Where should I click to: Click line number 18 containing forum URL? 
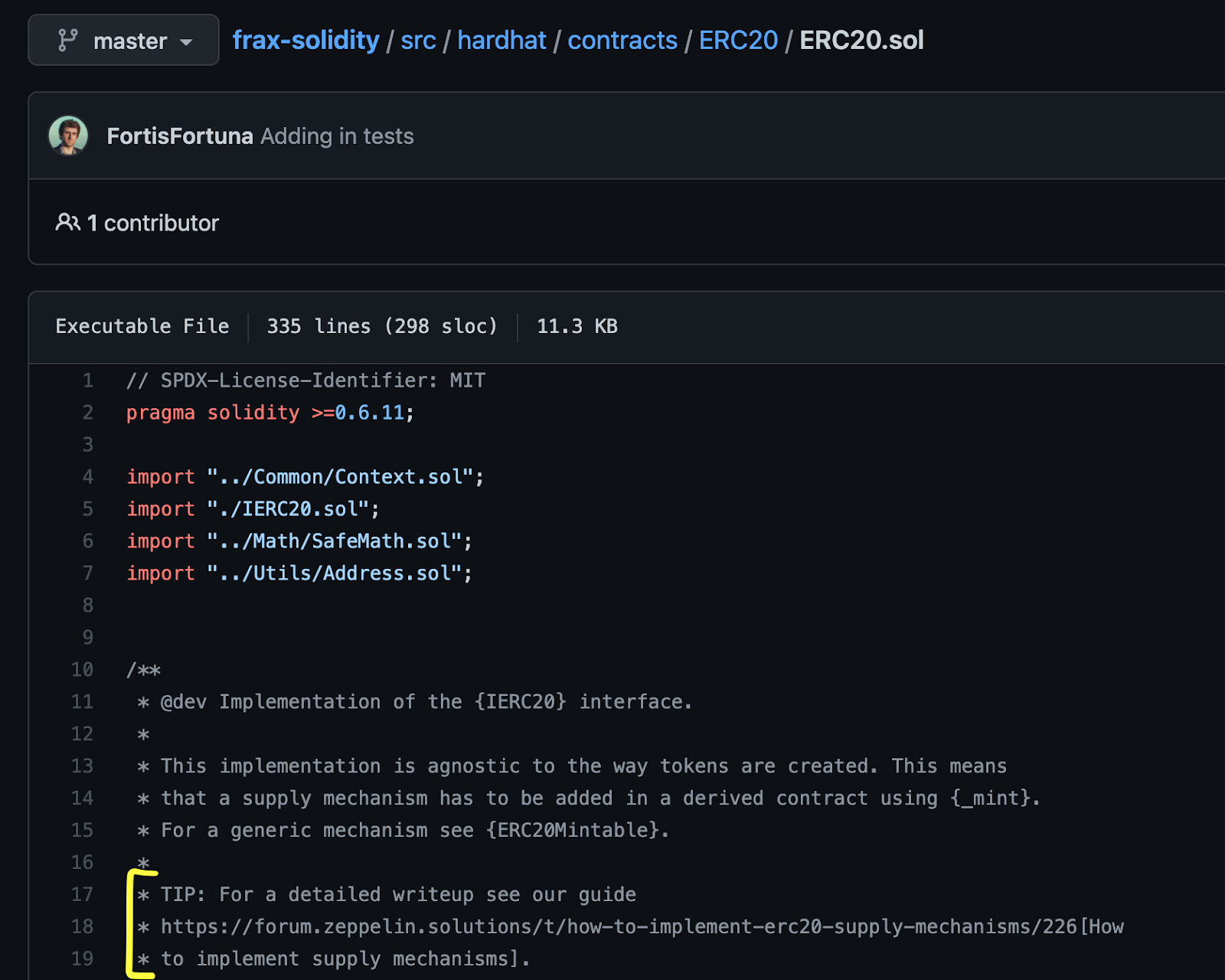click(83, 927)
